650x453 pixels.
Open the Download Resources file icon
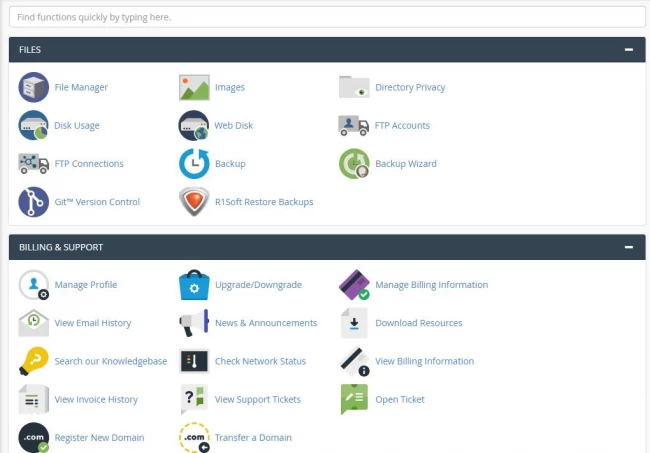[354, 323]
